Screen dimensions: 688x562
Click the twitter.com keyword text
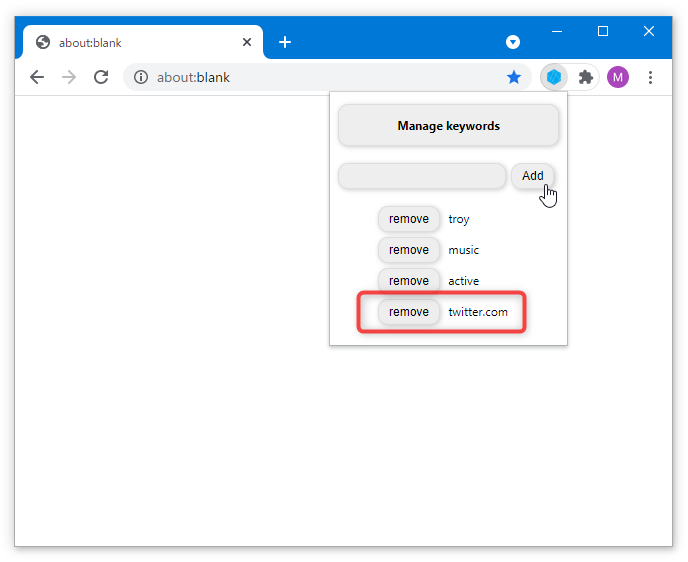(x=478, y=312)
